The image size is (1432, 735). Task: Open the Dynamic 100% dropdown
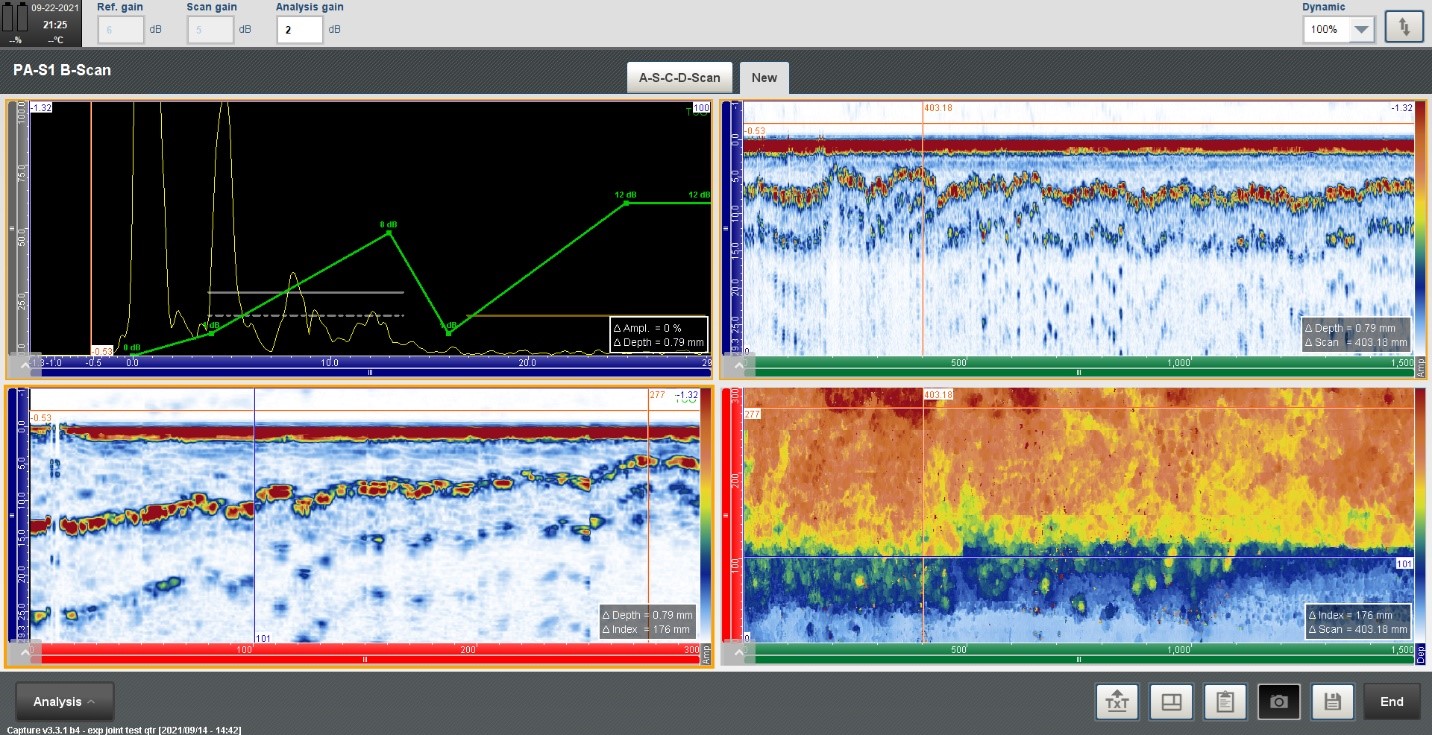tap(1339, 30)
